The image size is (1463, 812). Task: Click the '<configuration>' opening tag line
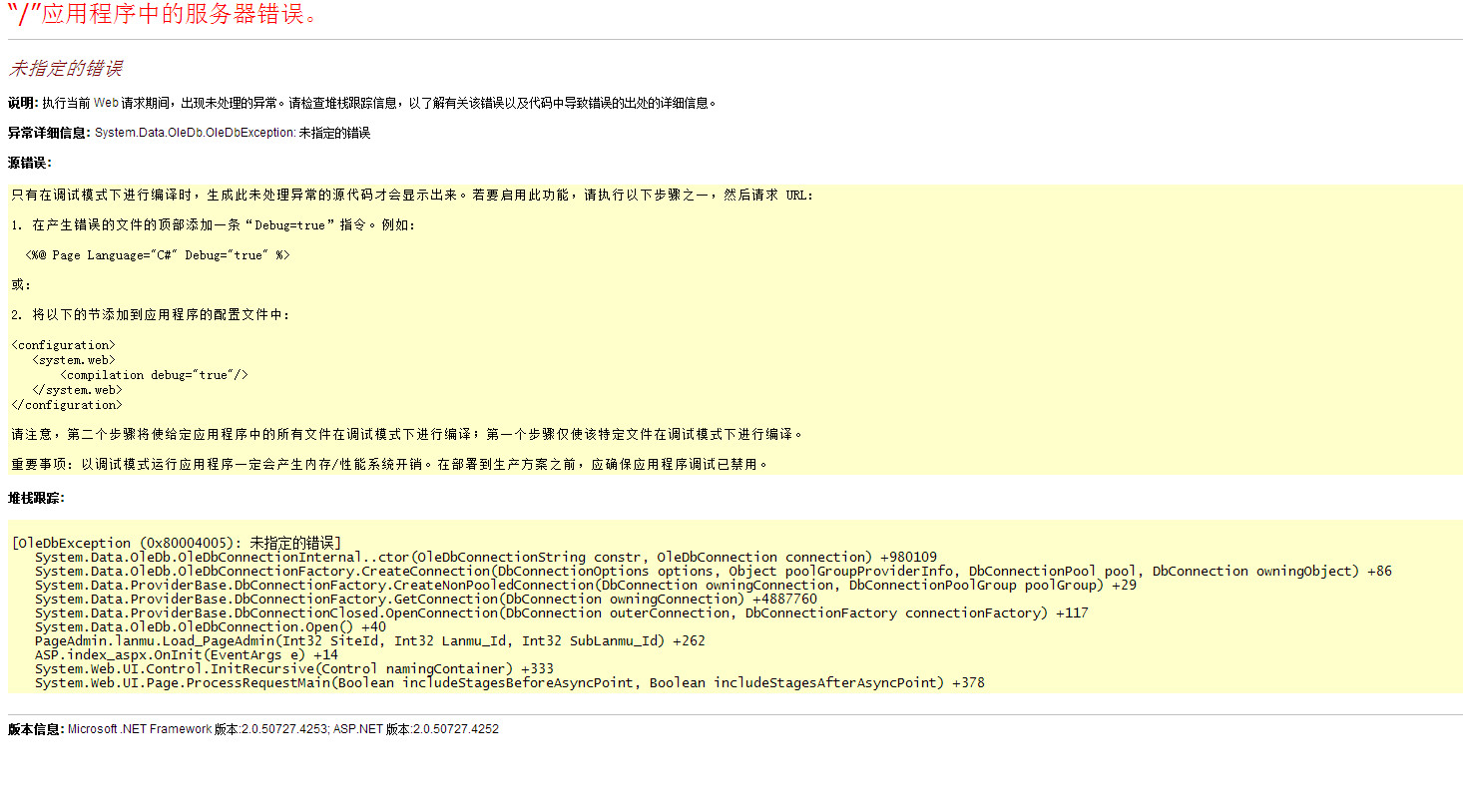pos(64,345)
